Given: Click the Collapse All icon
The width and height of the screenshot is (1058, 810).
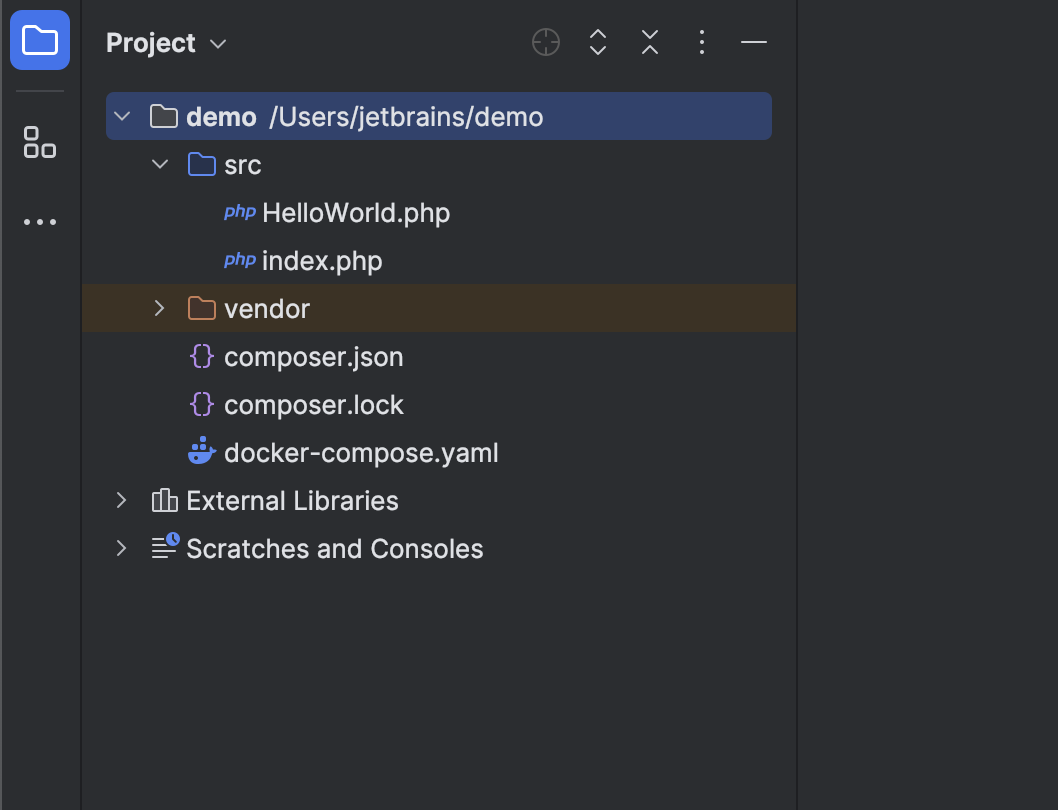Looking at the screenshot, I should (x=650, y=42).
